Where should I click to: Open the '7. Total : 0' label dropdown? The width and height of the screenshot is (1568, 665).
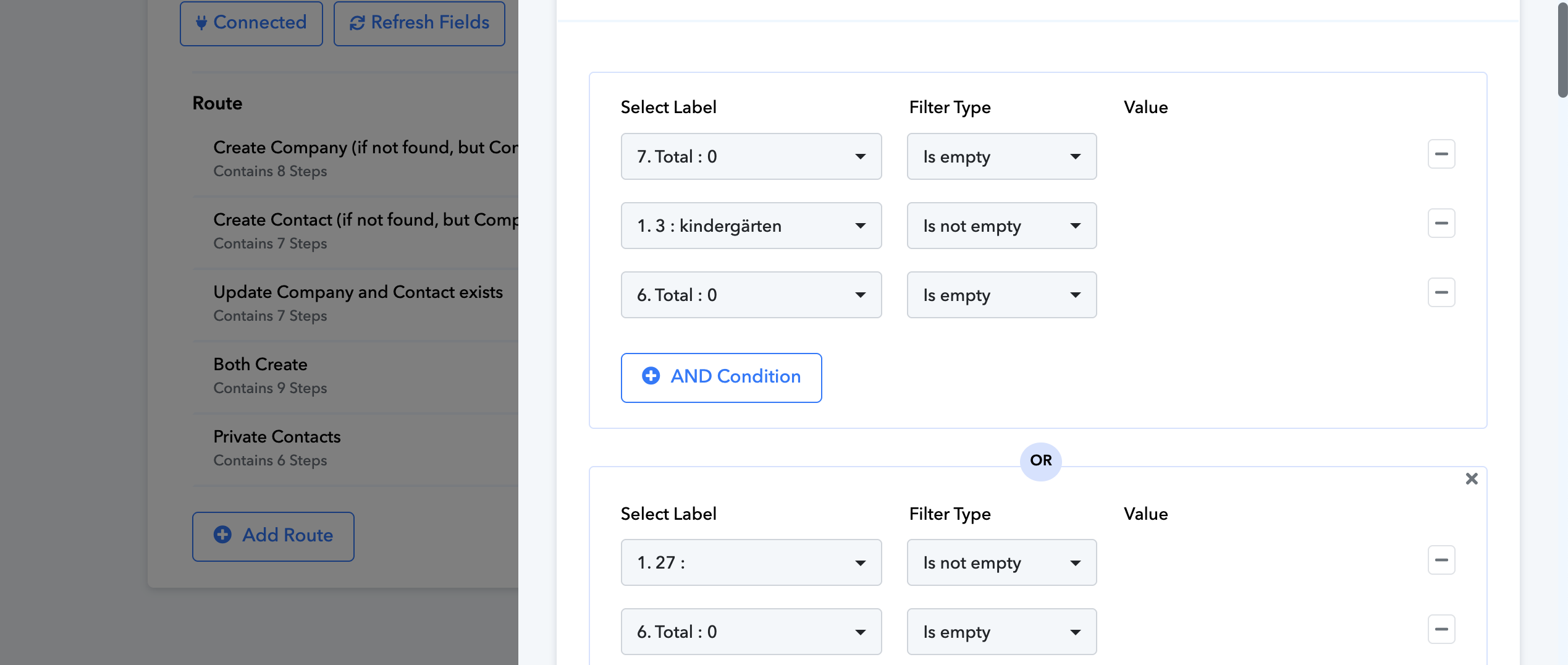[x=751, y=157]
